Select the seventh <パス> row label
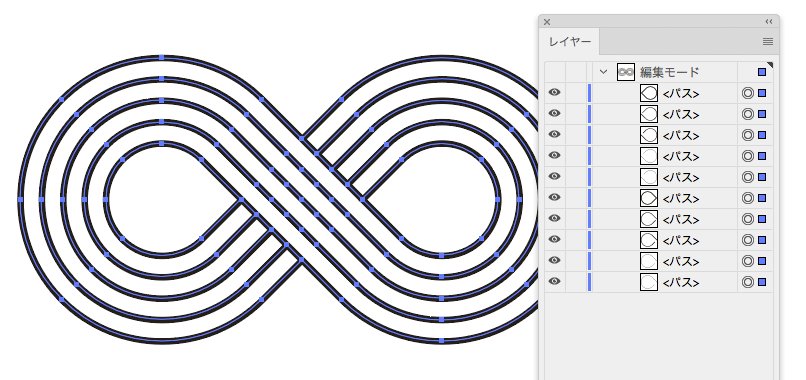806x380 pixels. (x=681, y=220)
